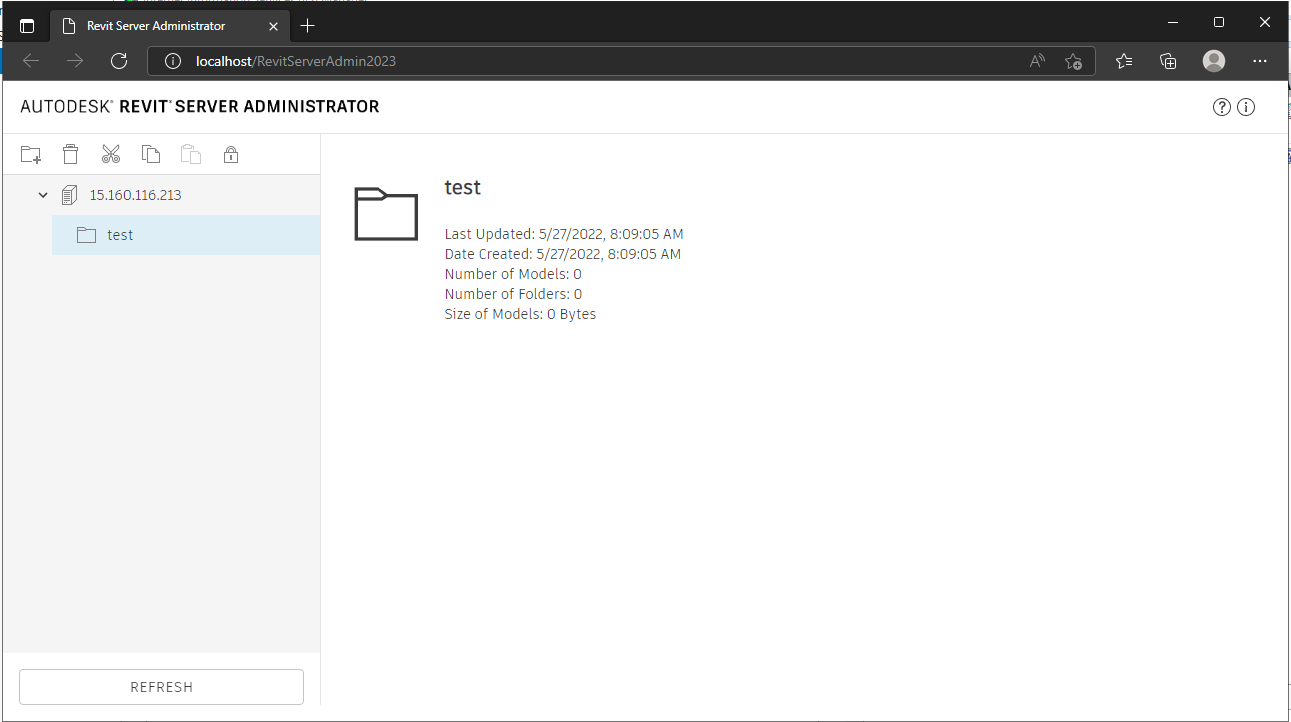Click the Delete trash can icon

click(x=70, y=154)
